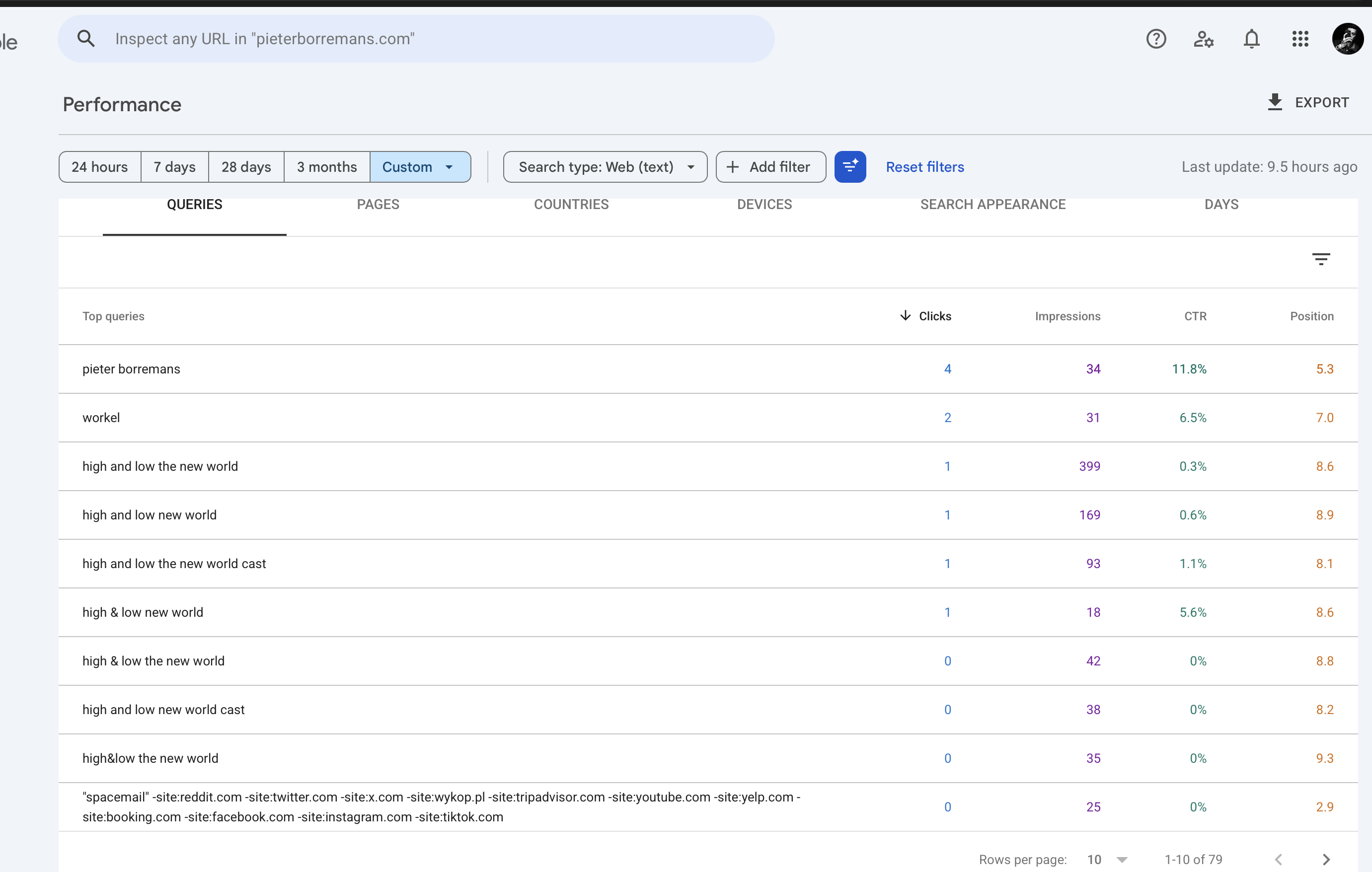Click Export download button
Screen dimensions: 1372x872
click(1308, 102)
